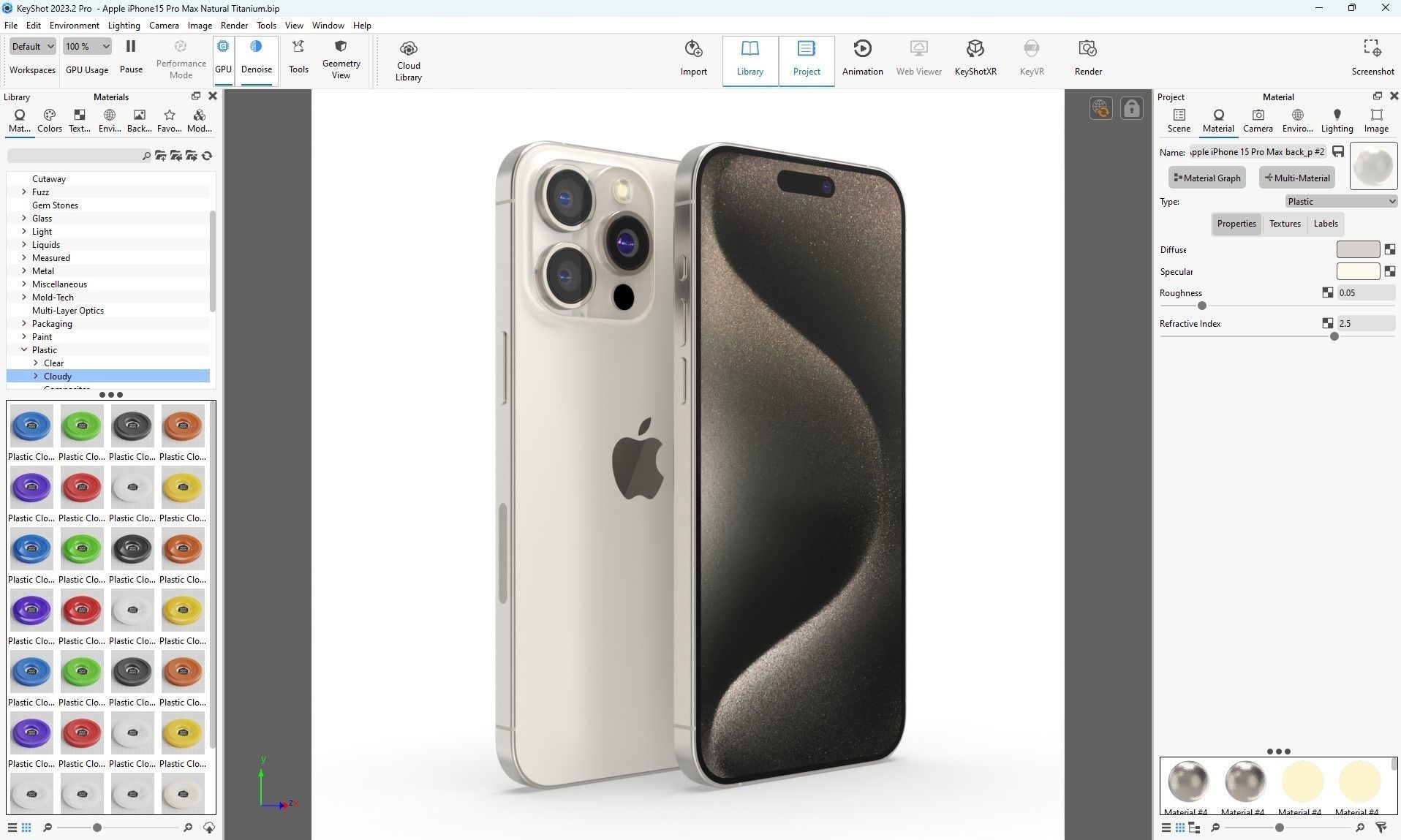Image resolution: width=1401 pixels, height=840 pixels.
Task: Open the Workspaces dropdown set to Default
Action: point(33,46)
